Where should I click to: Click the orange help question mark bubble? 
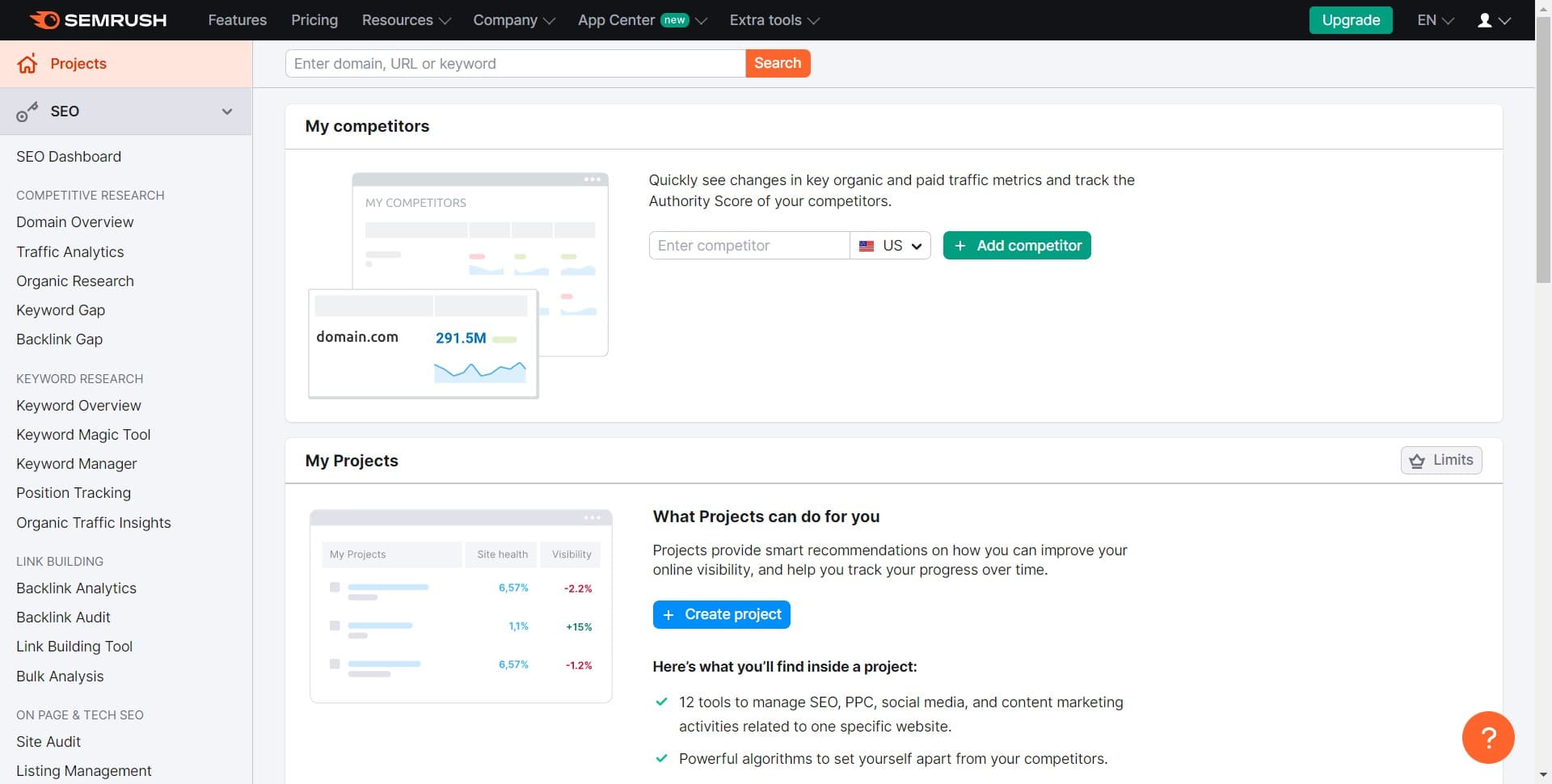1487,737
